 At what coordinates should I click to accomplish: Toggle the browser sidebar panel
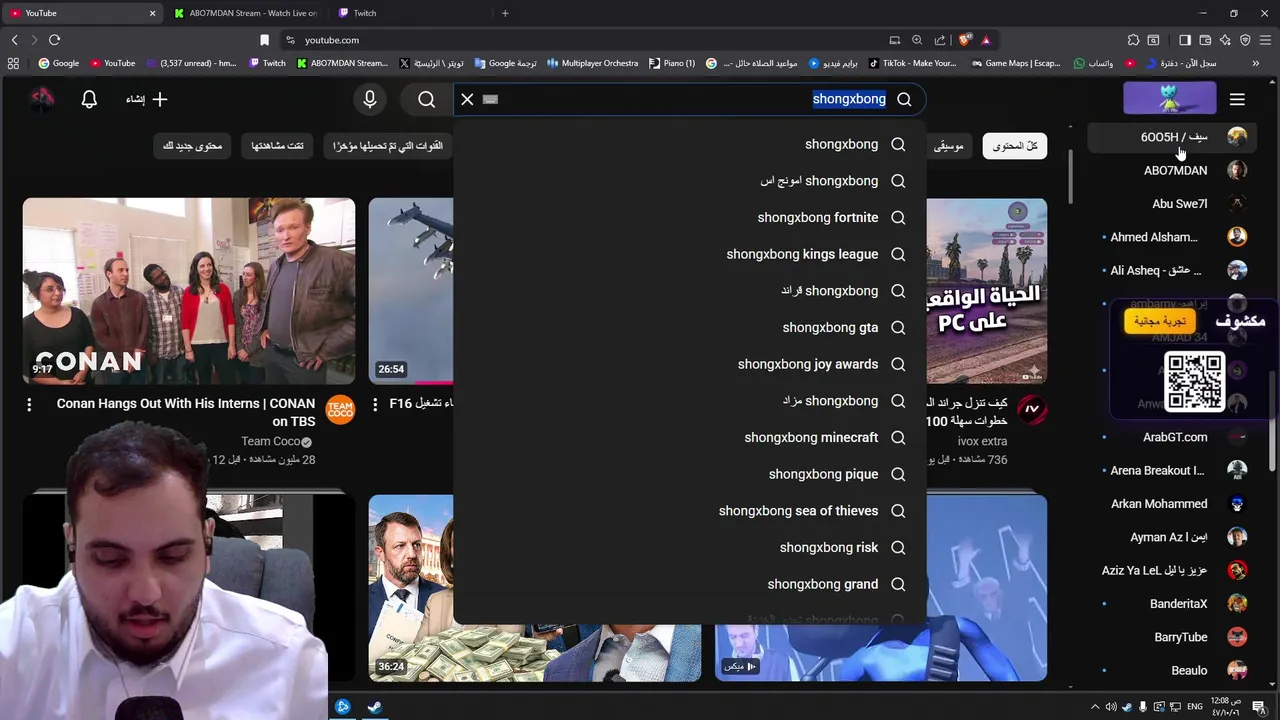1185,40
